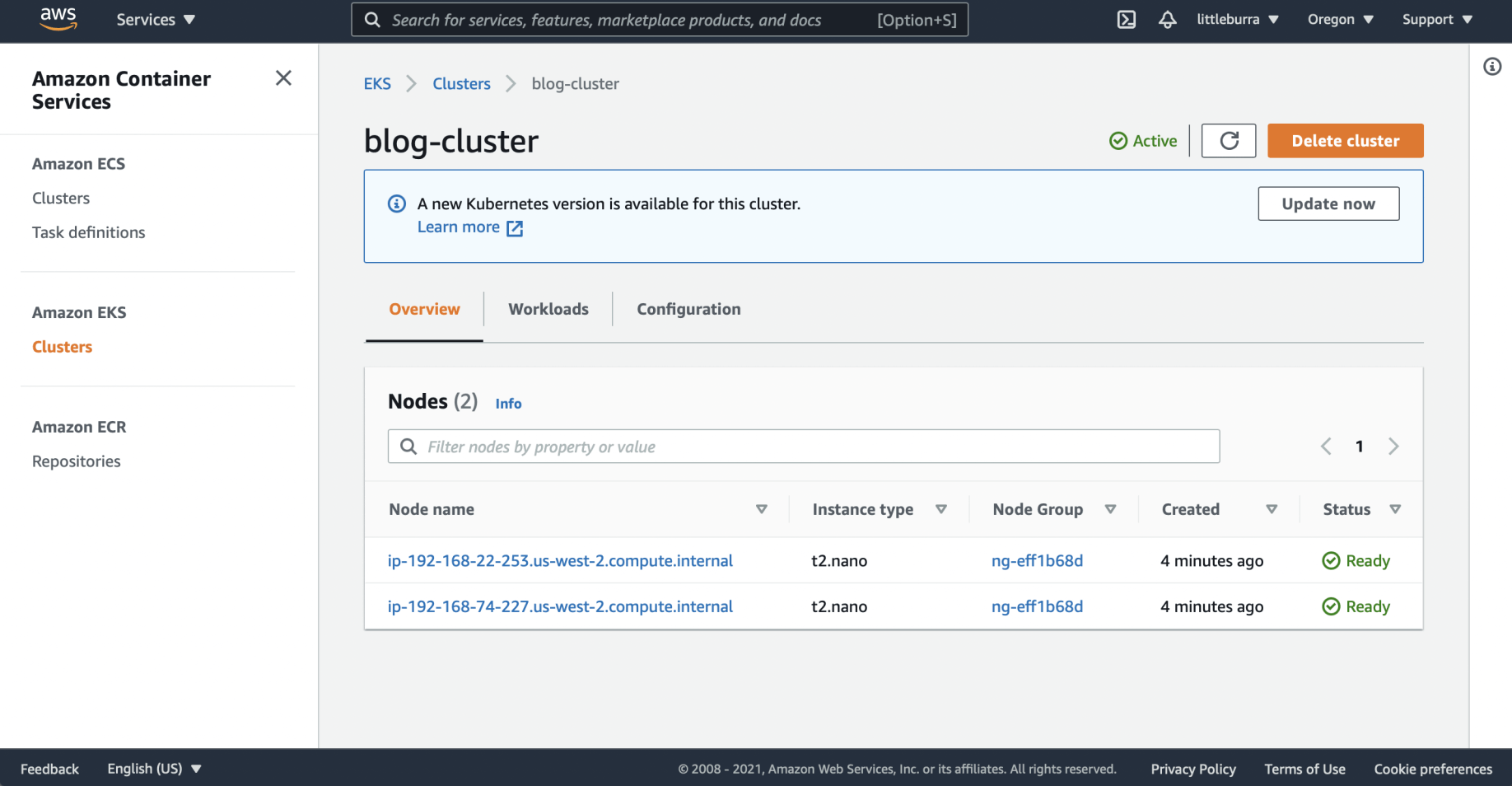Open the littleburra account dropdown
This screenshot has height=786, width=1512.
[x=1237, y=20]
